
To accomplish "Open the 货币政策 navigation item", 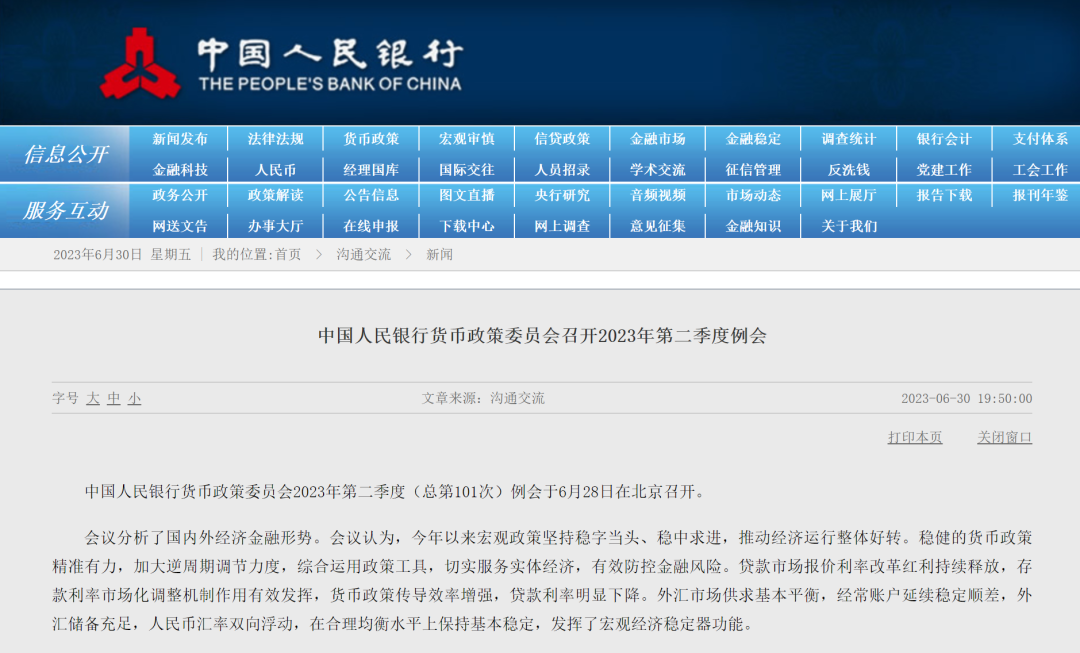I will tap(371, 139).
